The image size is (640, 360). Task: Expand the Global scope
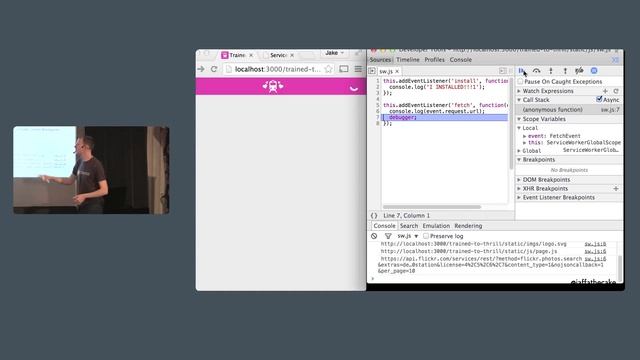click(519, 151)
